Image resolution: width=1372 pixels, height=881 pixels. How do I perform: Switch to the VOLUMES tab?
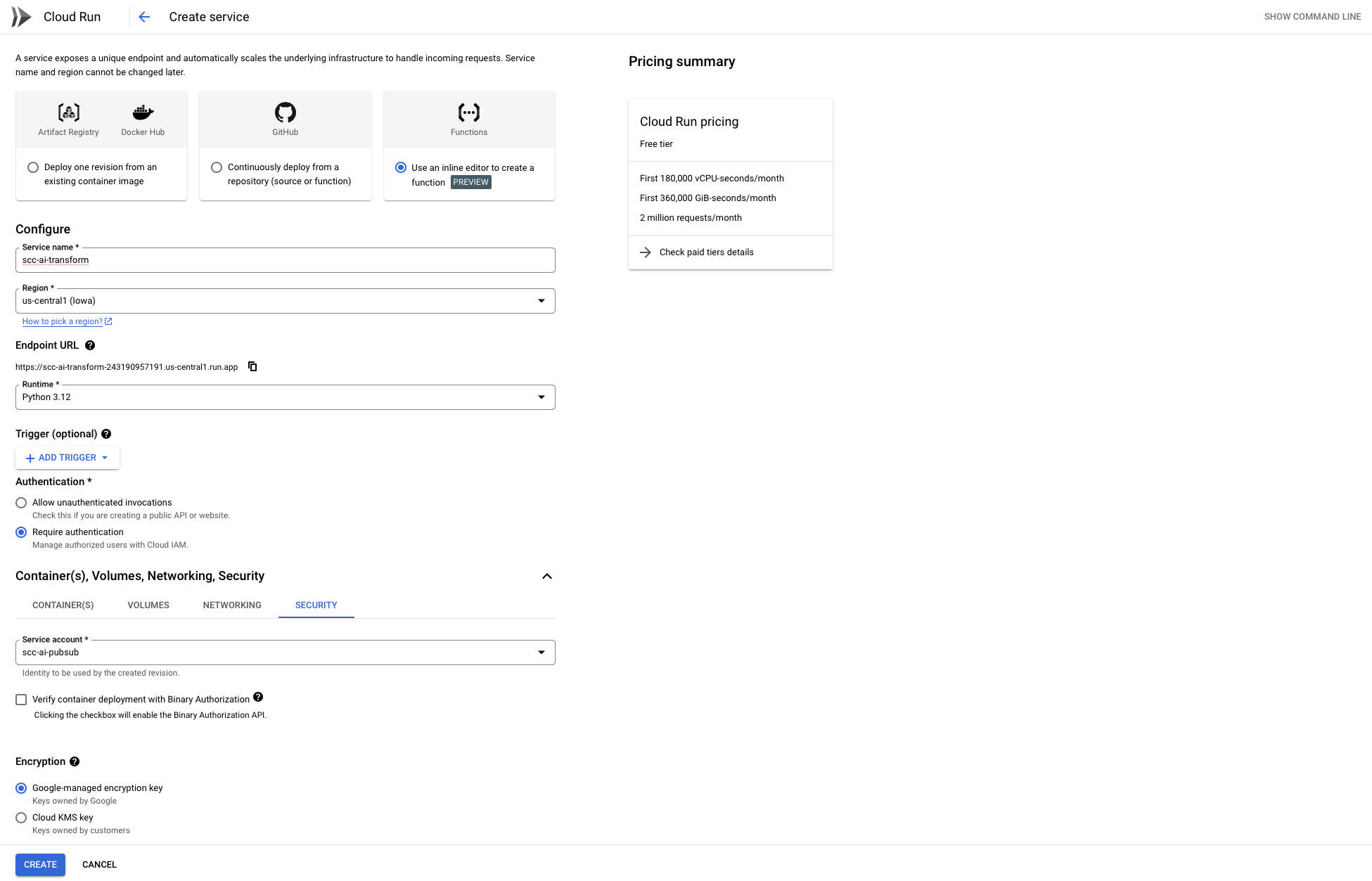pyautogui.click(x=148, y=605)
